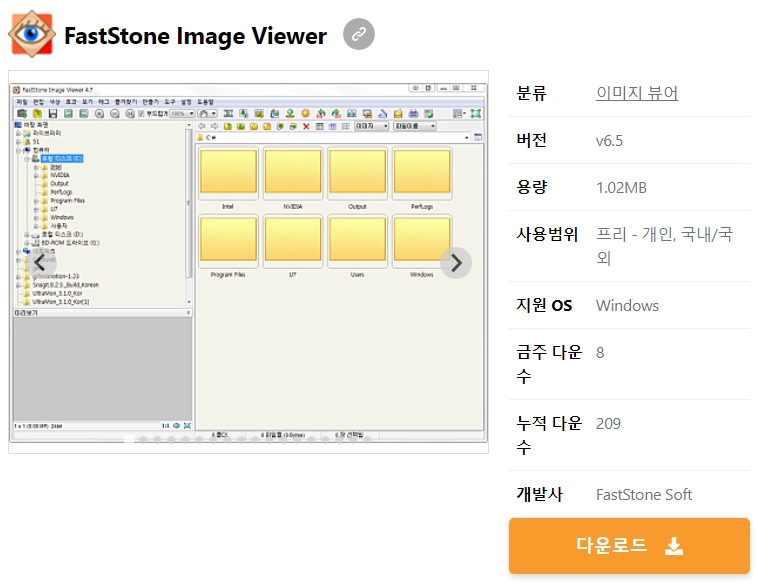Screen dimensions: 758x583
Task: Click the version value v6.5
Action: [x=609, y=141]
